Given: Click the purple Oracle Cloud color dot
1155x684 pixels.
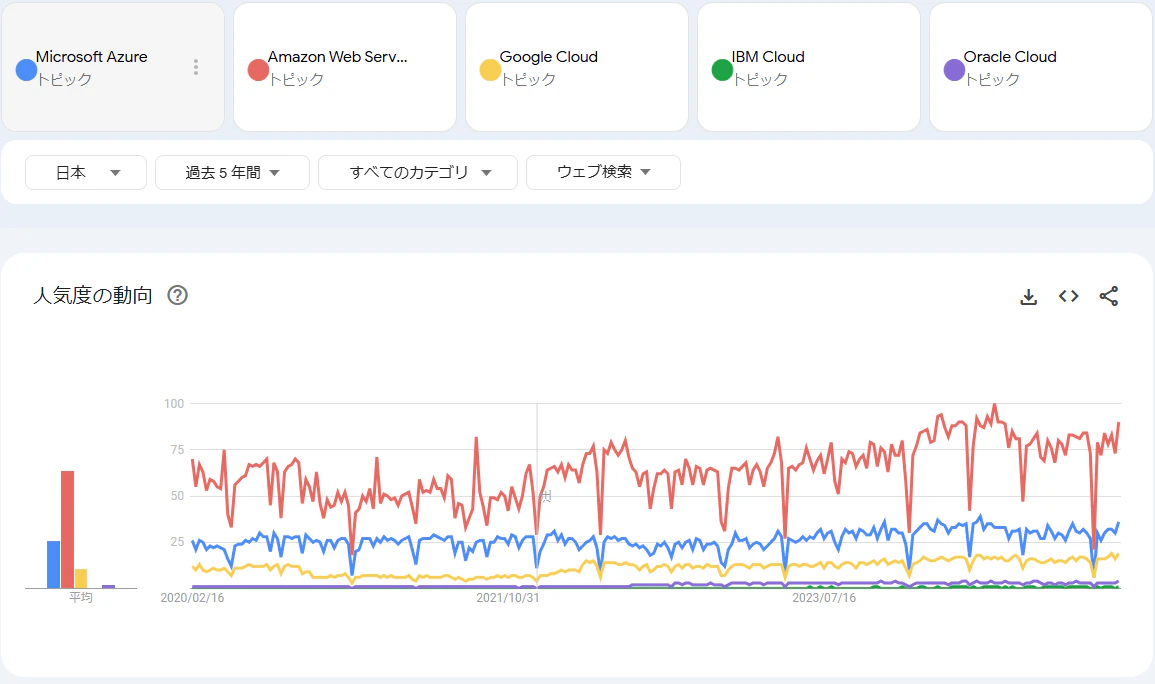Looking at the screenshot, I should point(955,70).
